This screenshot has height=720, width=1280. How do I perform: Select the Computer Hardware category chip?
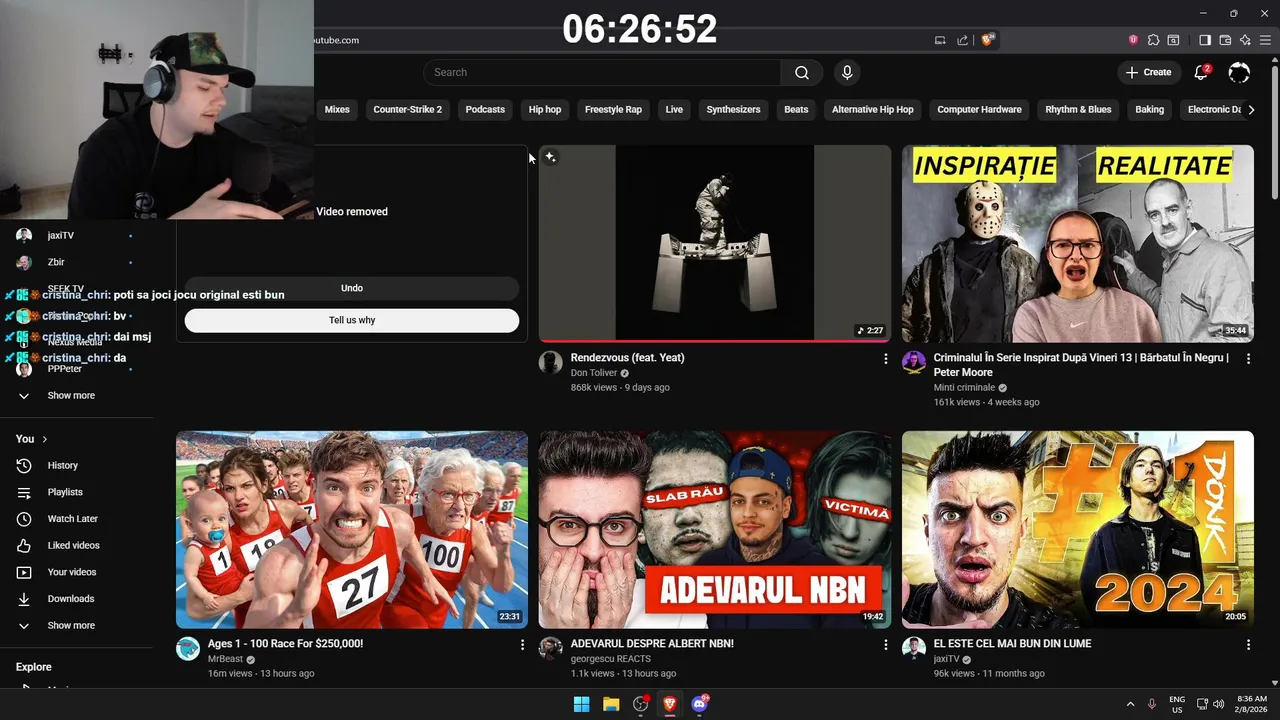979,109
